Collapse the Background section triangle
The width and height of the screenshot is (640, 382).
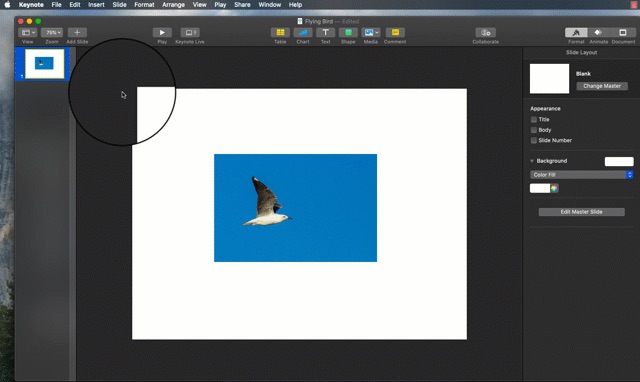[532, 161]
